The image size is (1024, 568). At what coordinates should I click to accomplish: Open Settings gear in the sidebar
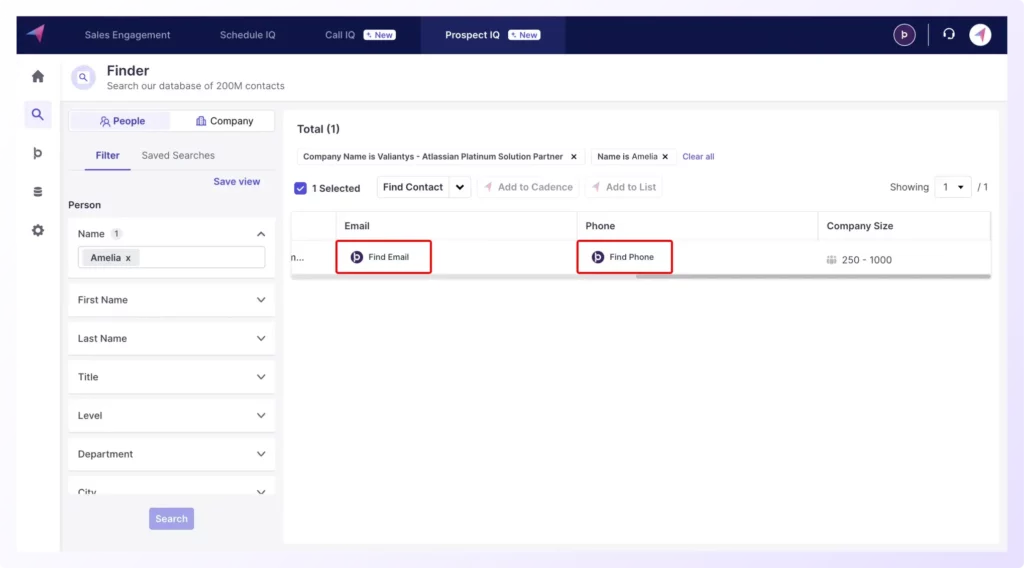[38, 230]
